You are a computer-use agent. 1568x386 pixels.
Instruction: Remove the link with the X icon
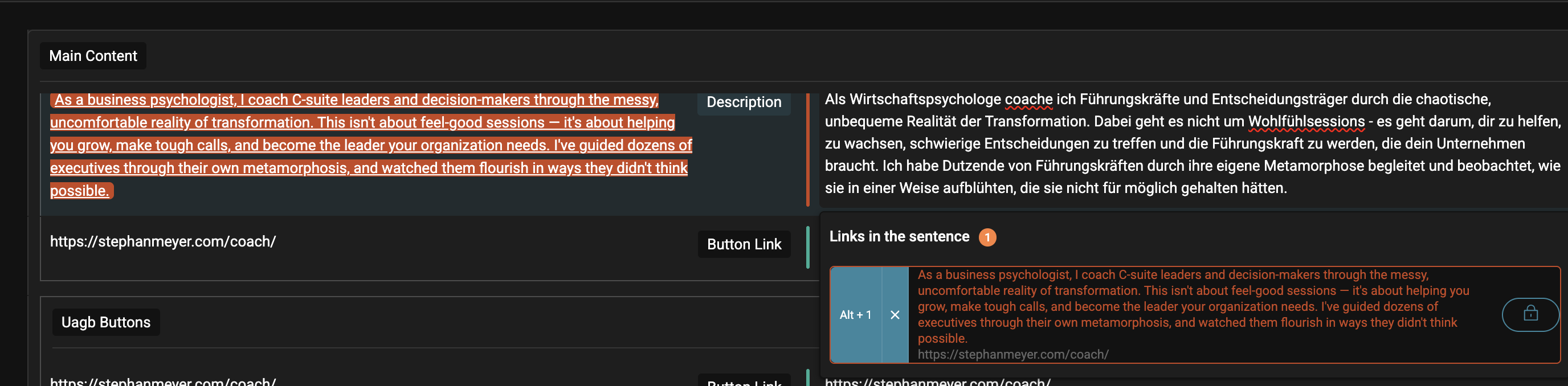894,315
